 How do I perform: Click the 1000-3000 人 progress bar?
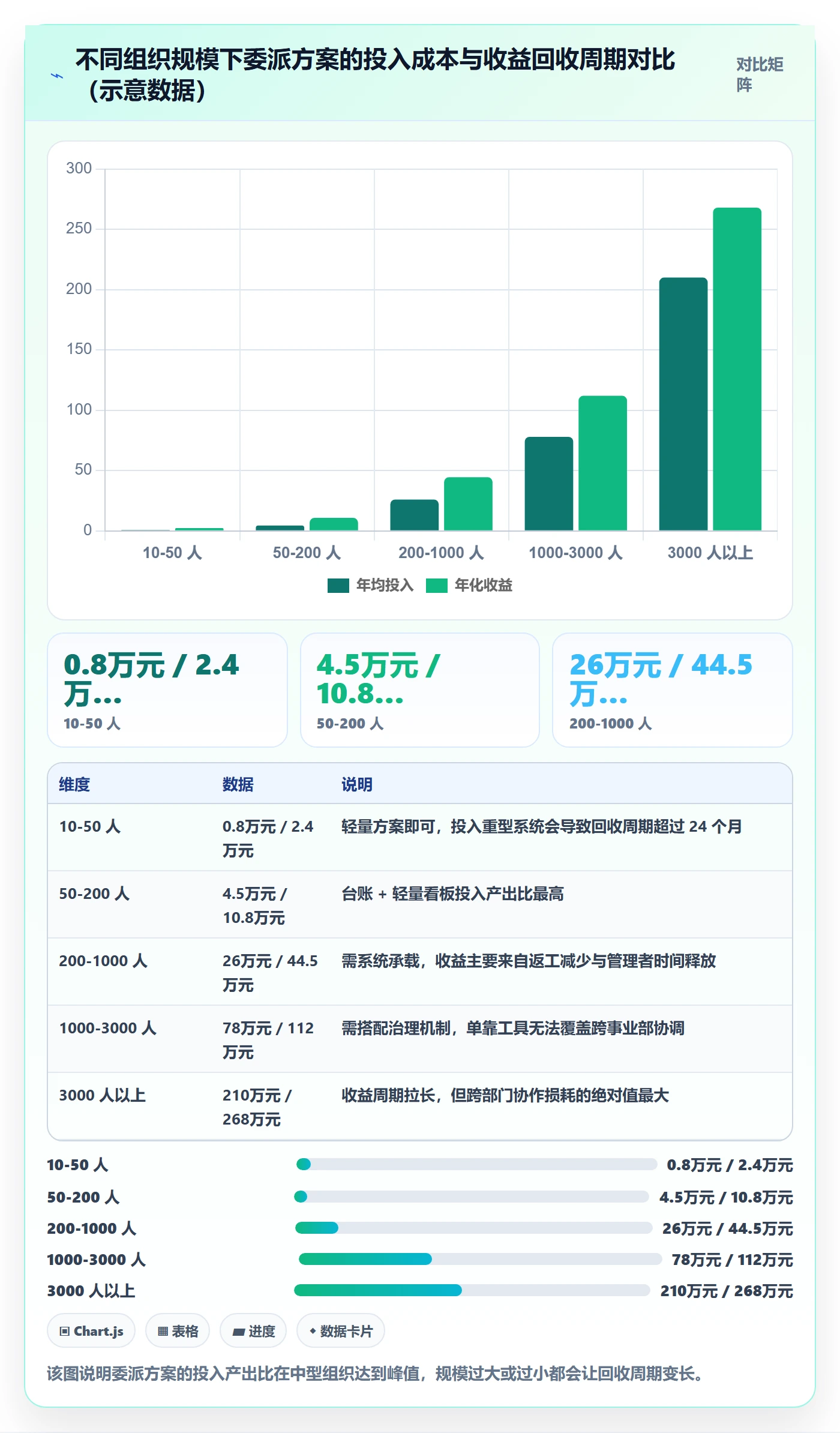point(481,1260)
